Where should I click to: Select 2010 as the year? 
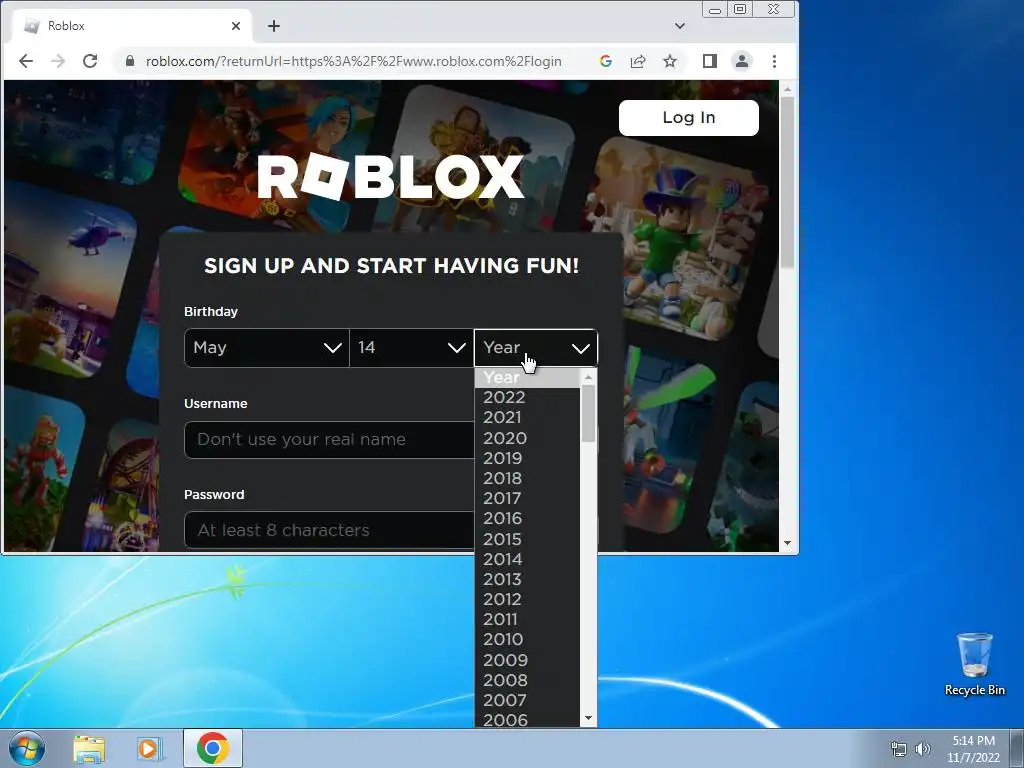coord(527,639)
